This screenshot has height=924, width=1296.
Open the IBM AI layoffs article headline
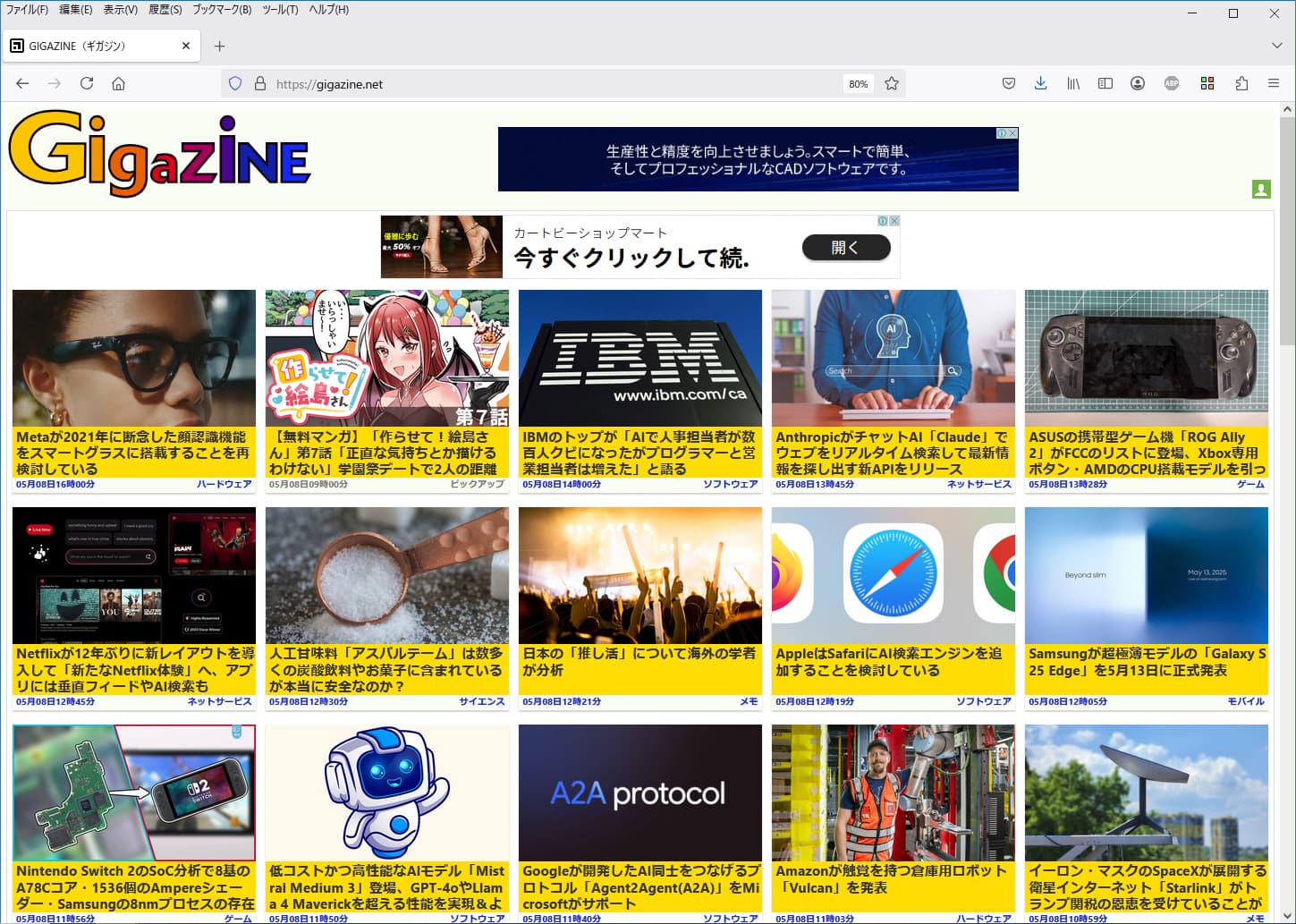[640, 453]
